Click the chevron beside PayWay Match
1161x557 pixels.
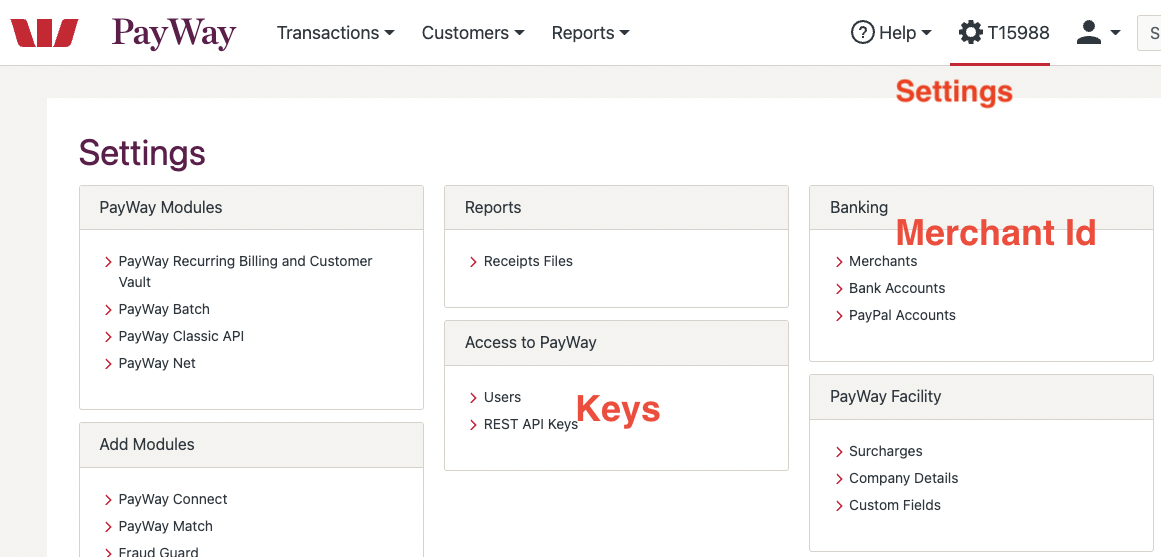[x=108, y=527]
